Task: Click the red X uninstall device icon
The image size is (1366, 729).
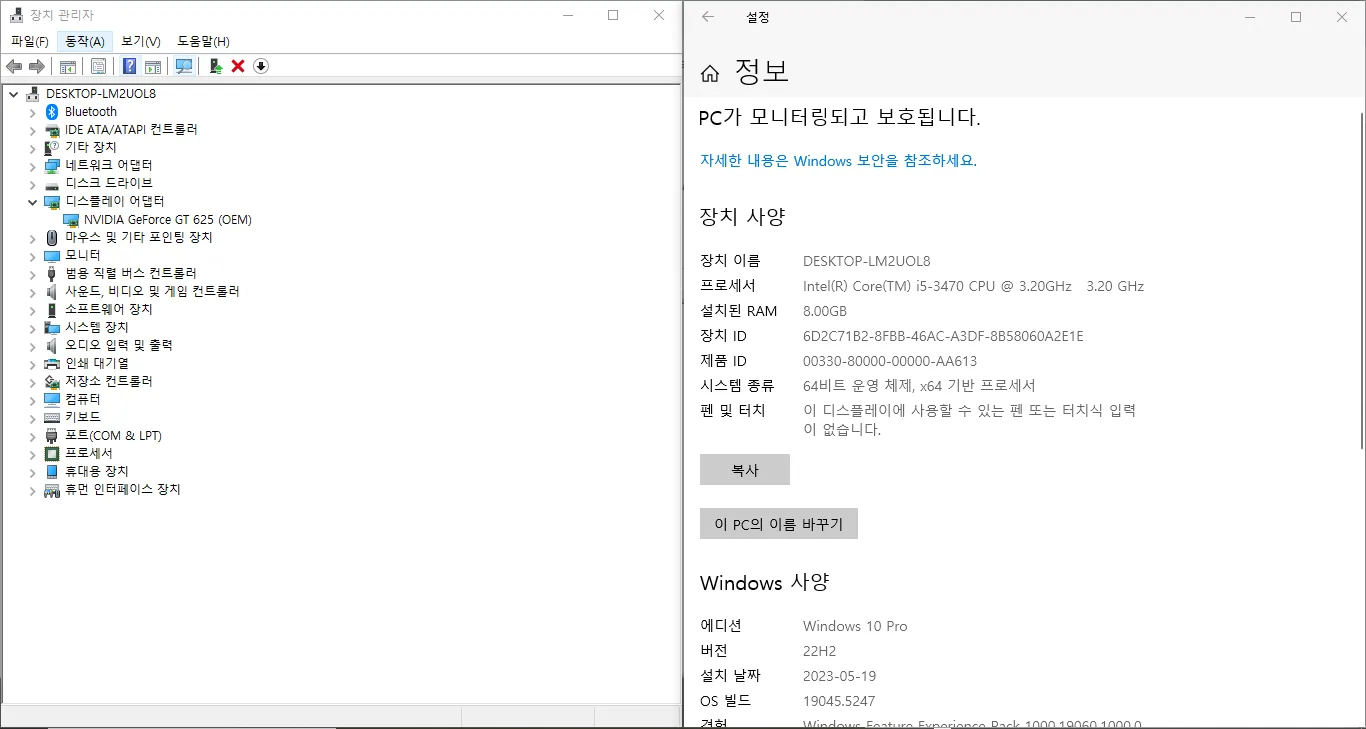Action: tap(238, 66)
